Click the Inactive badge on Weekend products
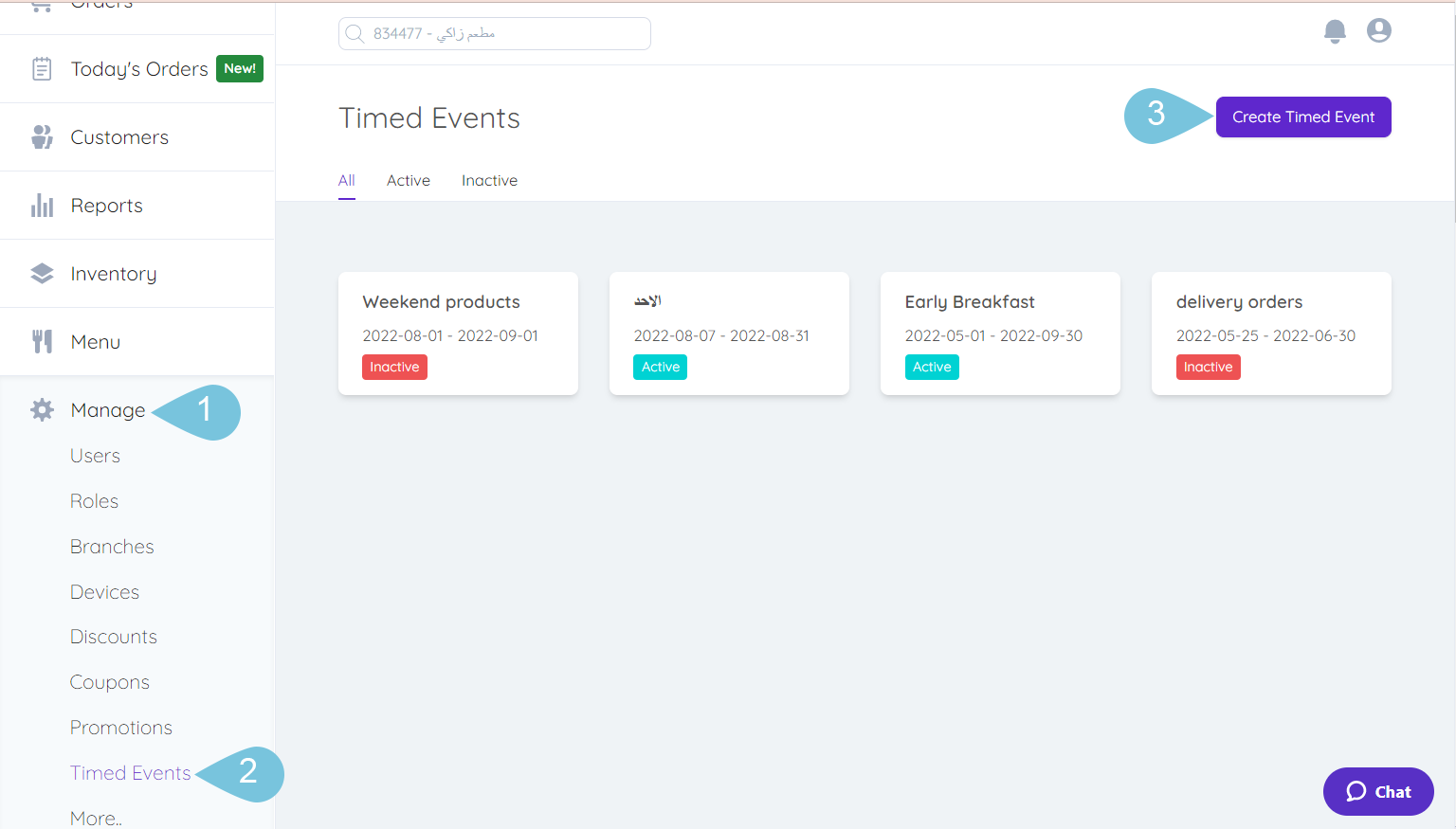This screenshot has width=1456, height=829. point(394,367)
